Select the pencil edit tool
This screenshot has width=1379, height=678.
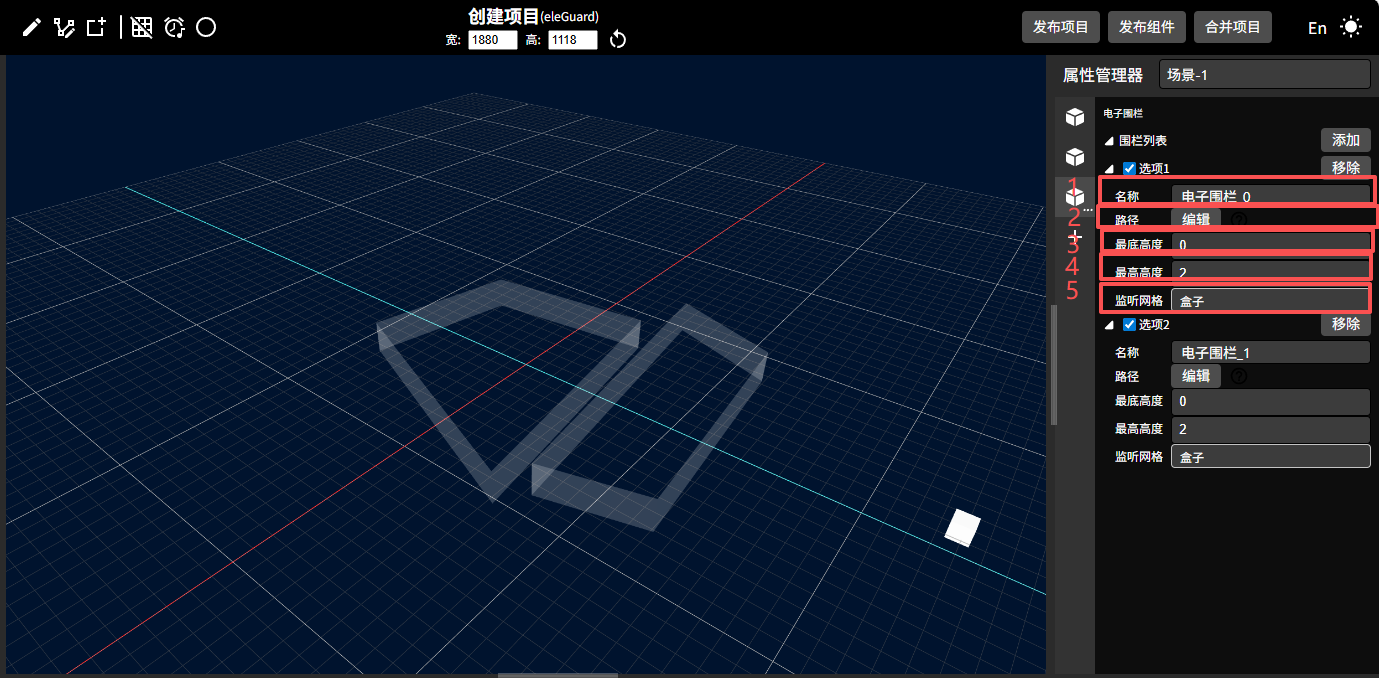coord(32,27)
